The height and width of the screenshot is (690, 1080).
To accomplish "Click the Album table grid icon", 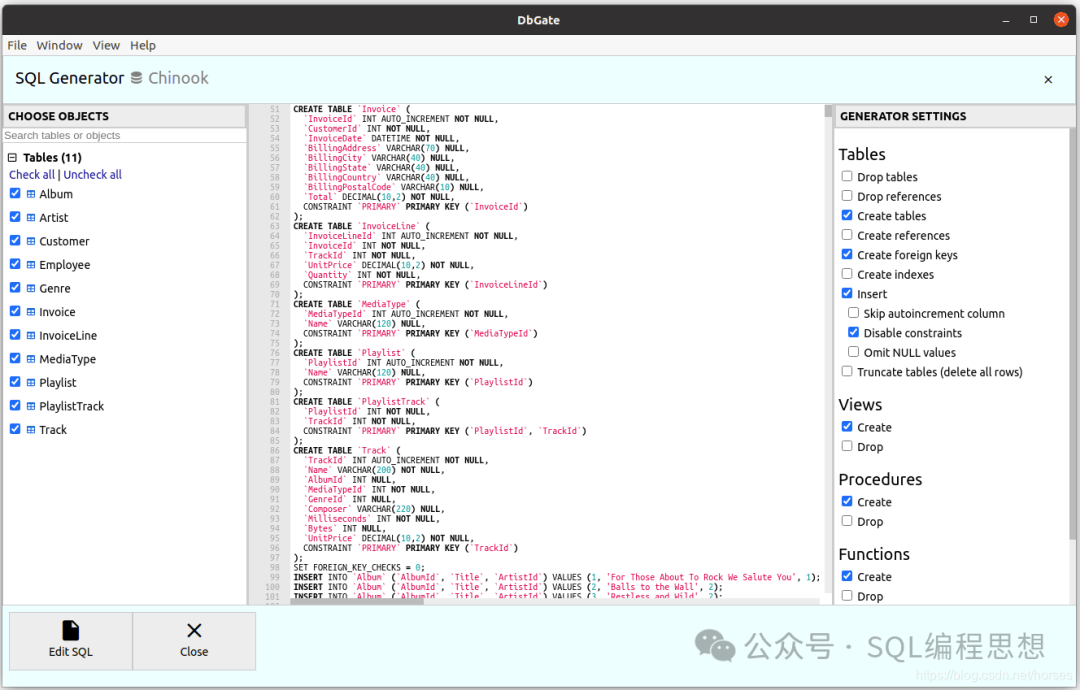I will pyautogui.click(x=31, y=194).
